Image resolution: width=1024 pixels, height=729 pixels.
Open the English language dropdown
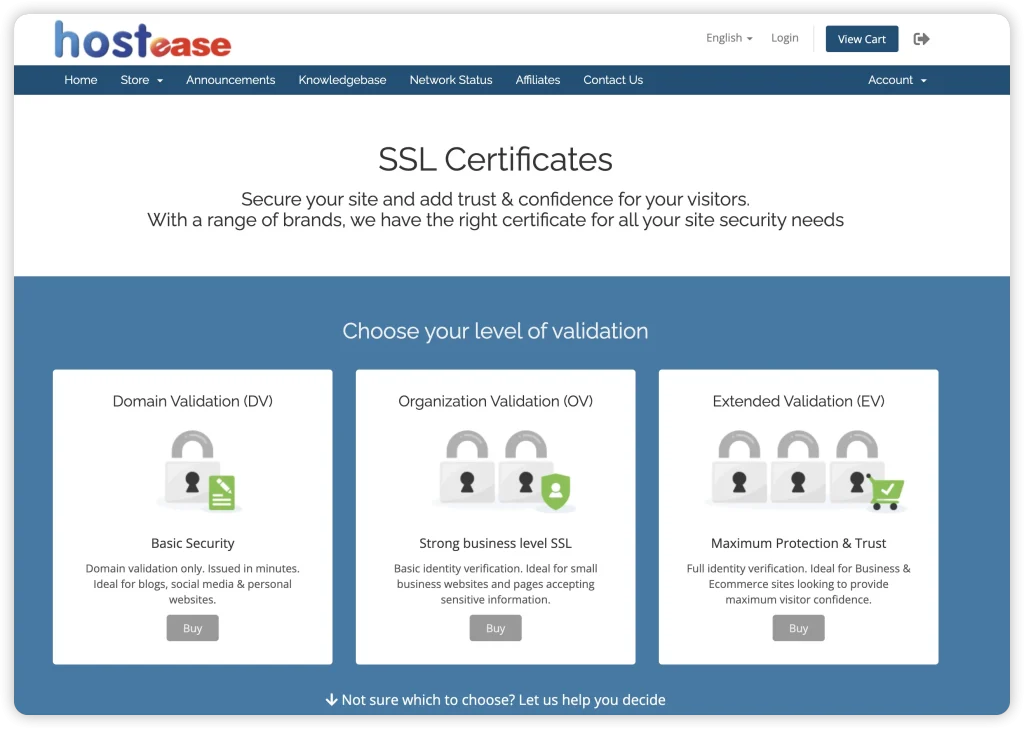pyautogui.click(x=729, y=38)
